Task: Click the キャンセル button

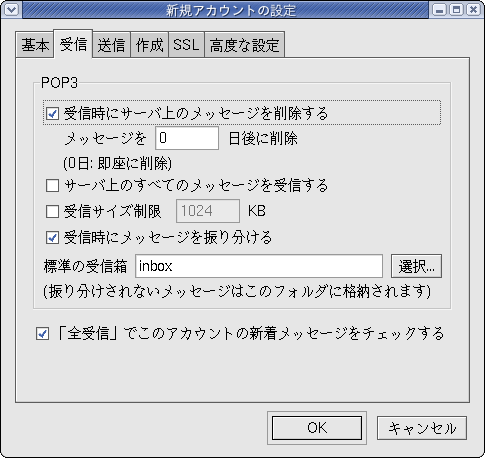Action: click(x=422, y=428)
